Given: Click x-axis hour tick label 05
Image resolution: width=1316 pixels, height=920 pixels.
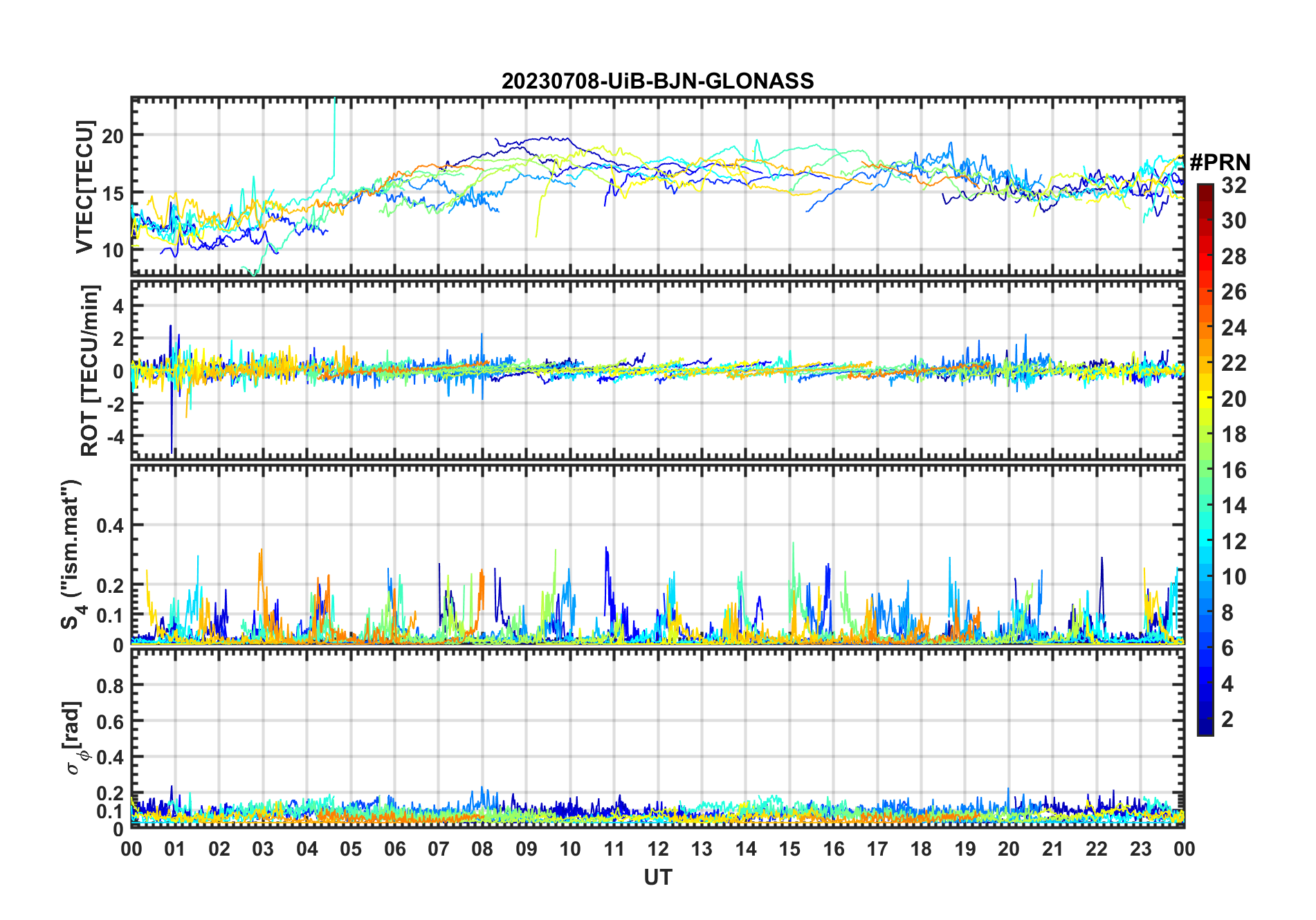Looking at the screenshot, I should 351,849.
